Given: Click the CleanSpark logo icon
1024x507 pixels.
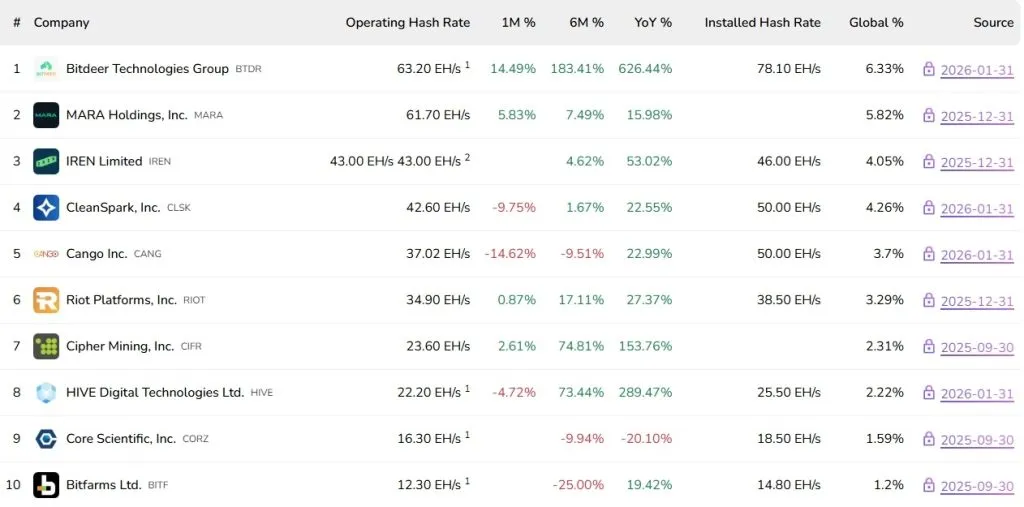Looking at the screenshot, I should point(46,208).
